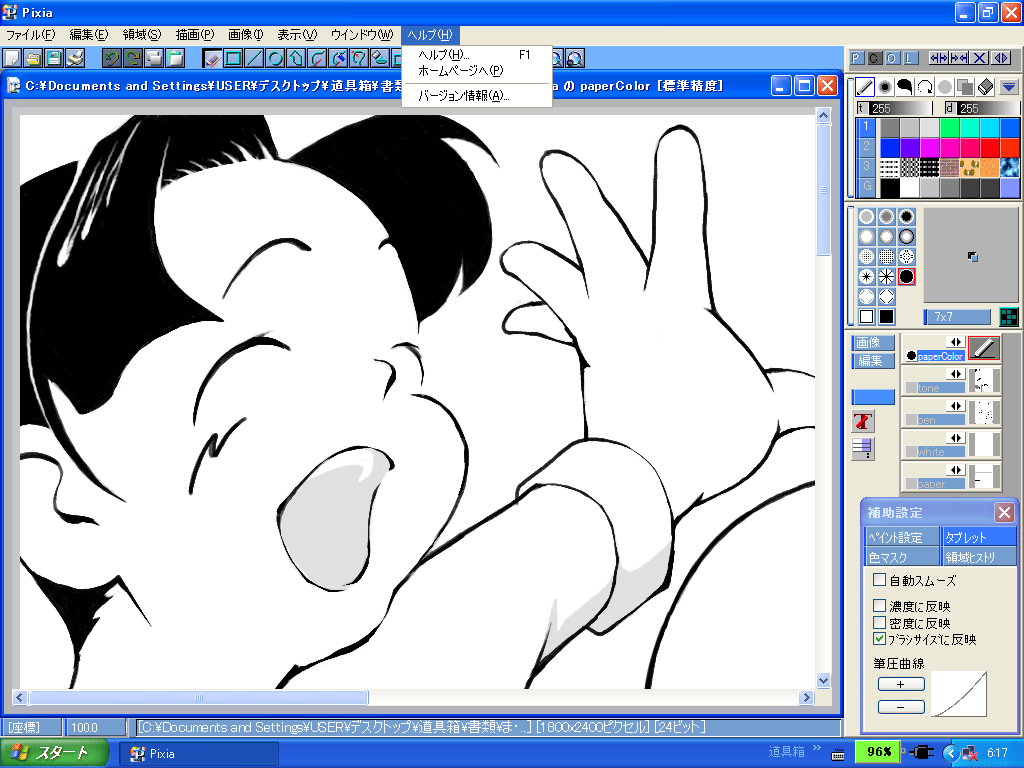This screenshot has width=1024, height=768.
Task: Switch to the 色マスク tab
Action: (x=902, y=556)
